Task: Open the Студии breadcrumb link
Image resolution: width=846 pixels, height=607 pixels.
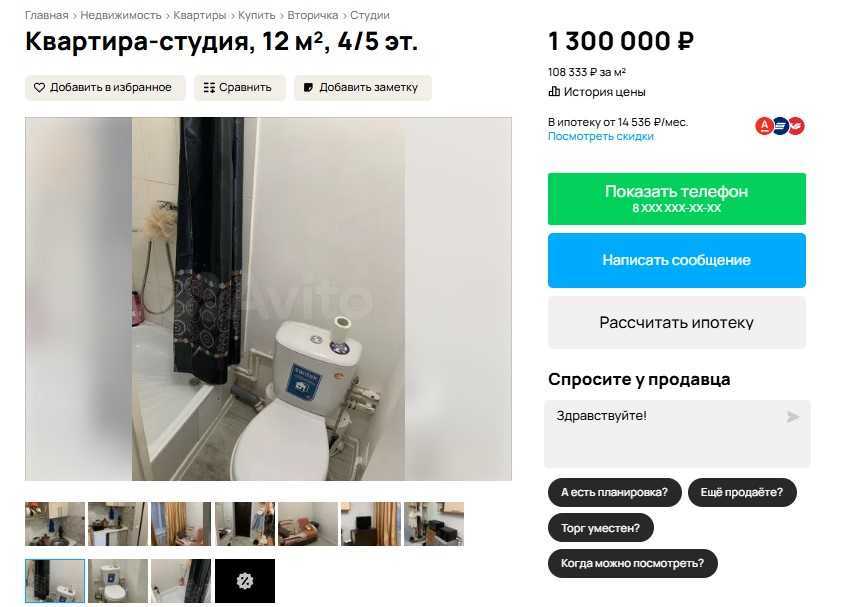Action: [x=370, y=15]
